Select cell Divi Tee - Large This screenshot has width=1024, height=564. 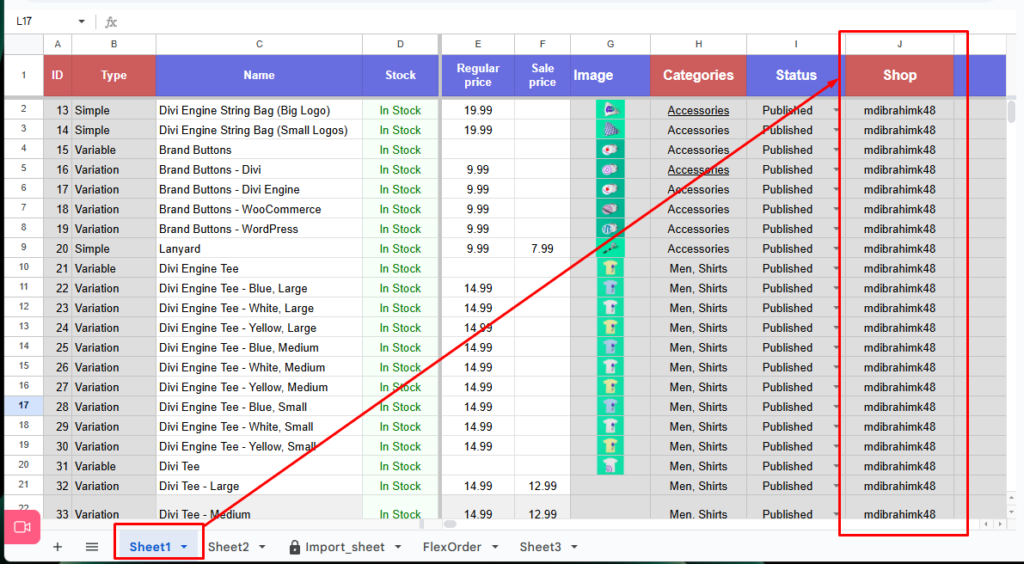coord(259,486)
